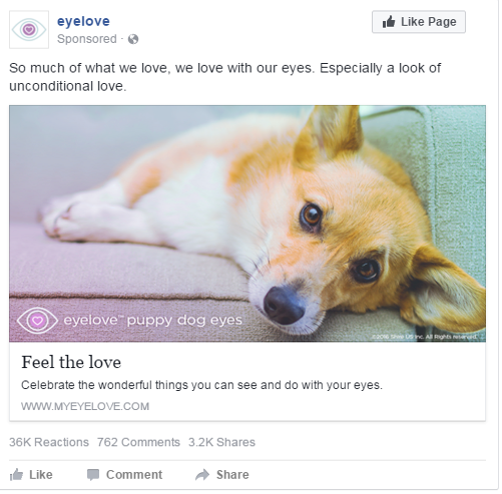Open the corgi puppy ad image

247,223
